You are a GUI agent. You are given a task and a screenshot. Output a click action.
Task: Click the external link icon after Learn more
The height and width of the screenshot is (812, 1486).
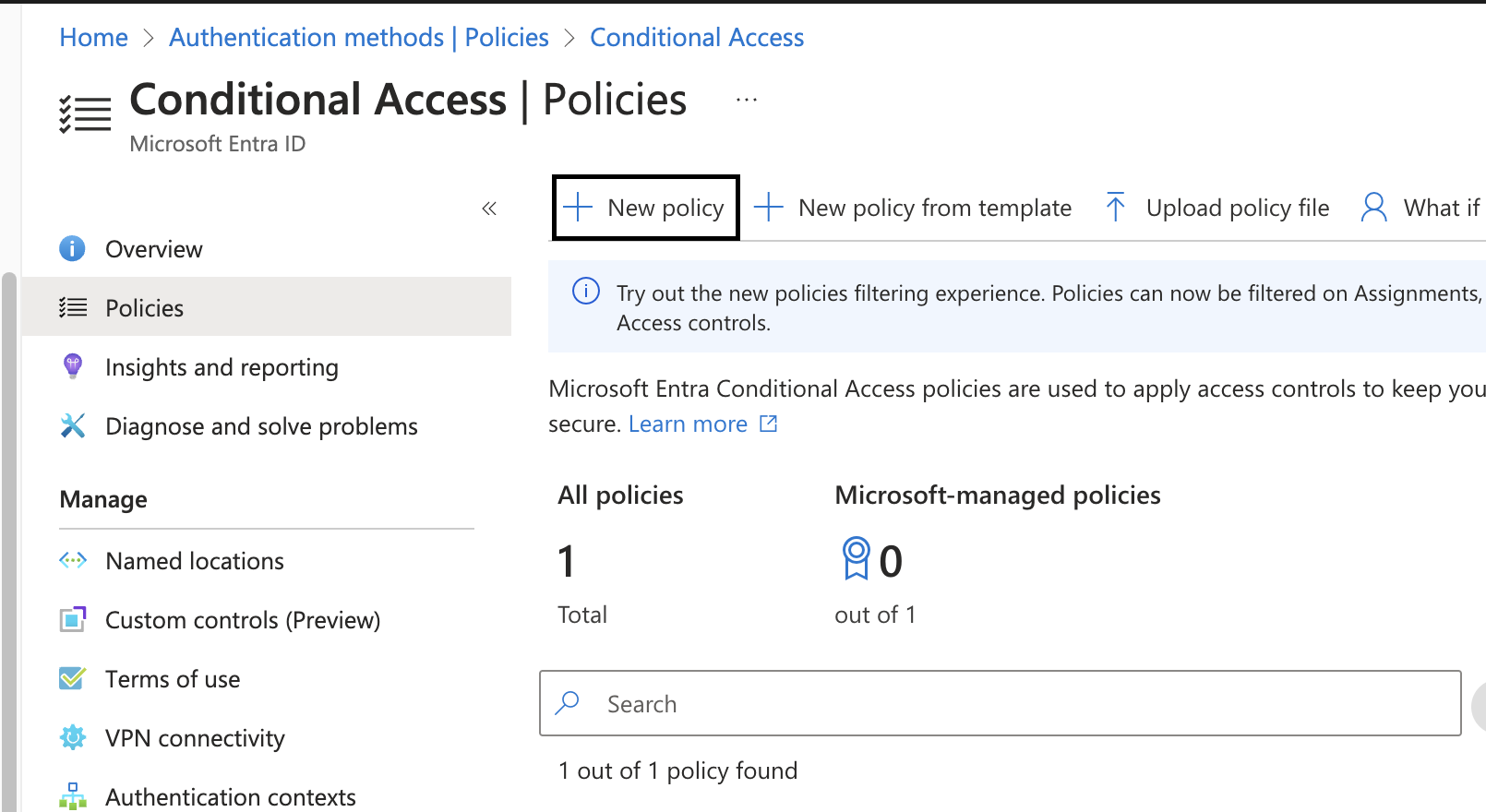click(x=768, y=424)
